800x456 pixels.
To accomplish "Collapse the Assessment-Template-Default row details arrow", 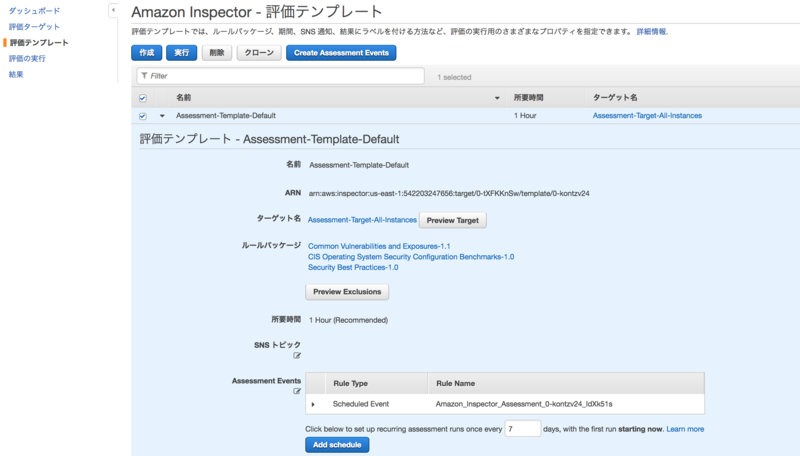I will [162, 116].
